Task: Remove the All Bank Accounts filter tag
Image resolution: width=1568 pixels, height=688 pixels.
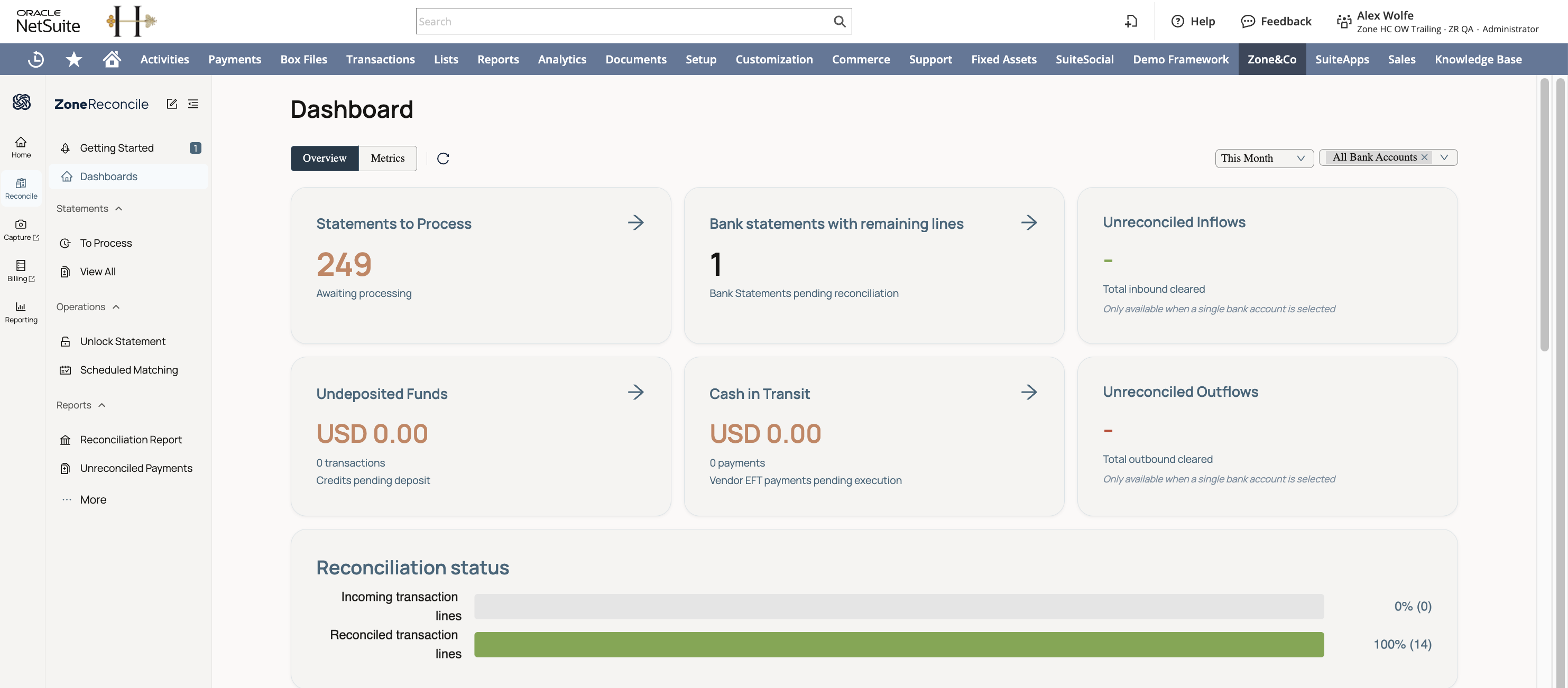Action: tap(1424, 157)
